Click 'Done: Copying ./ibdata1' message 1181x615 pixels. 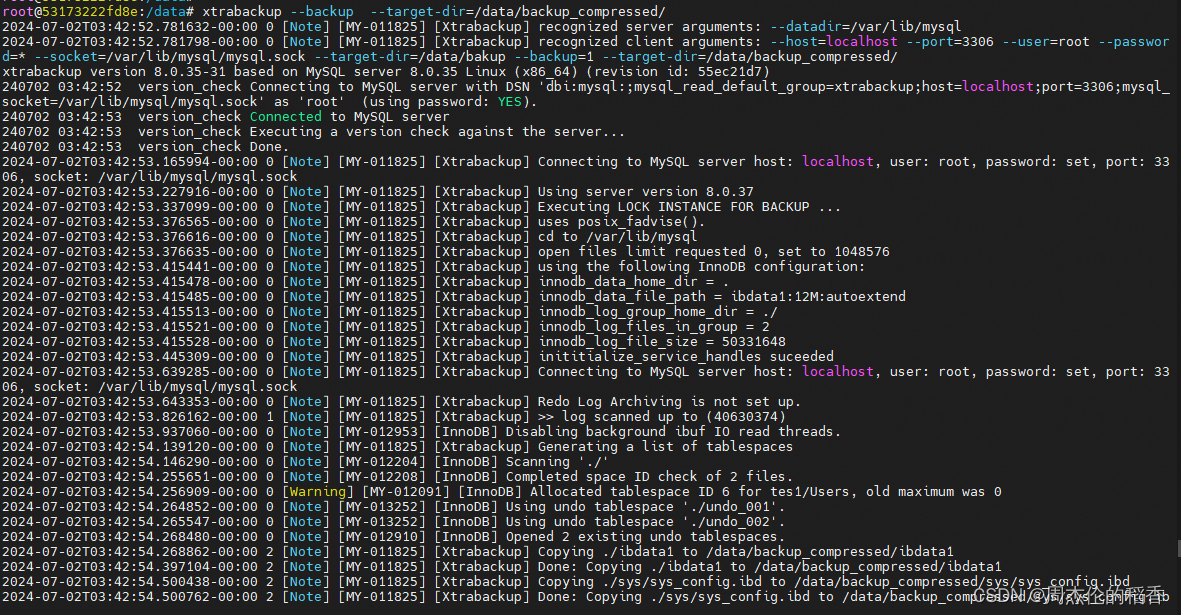click(630, 569)
